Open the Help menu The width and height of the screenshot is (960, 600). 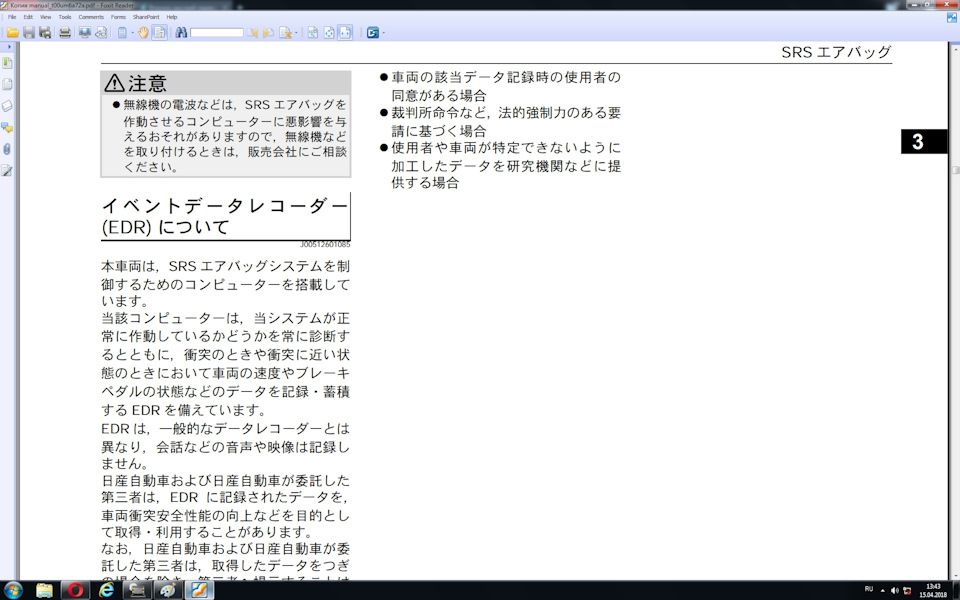pos(171,17)
